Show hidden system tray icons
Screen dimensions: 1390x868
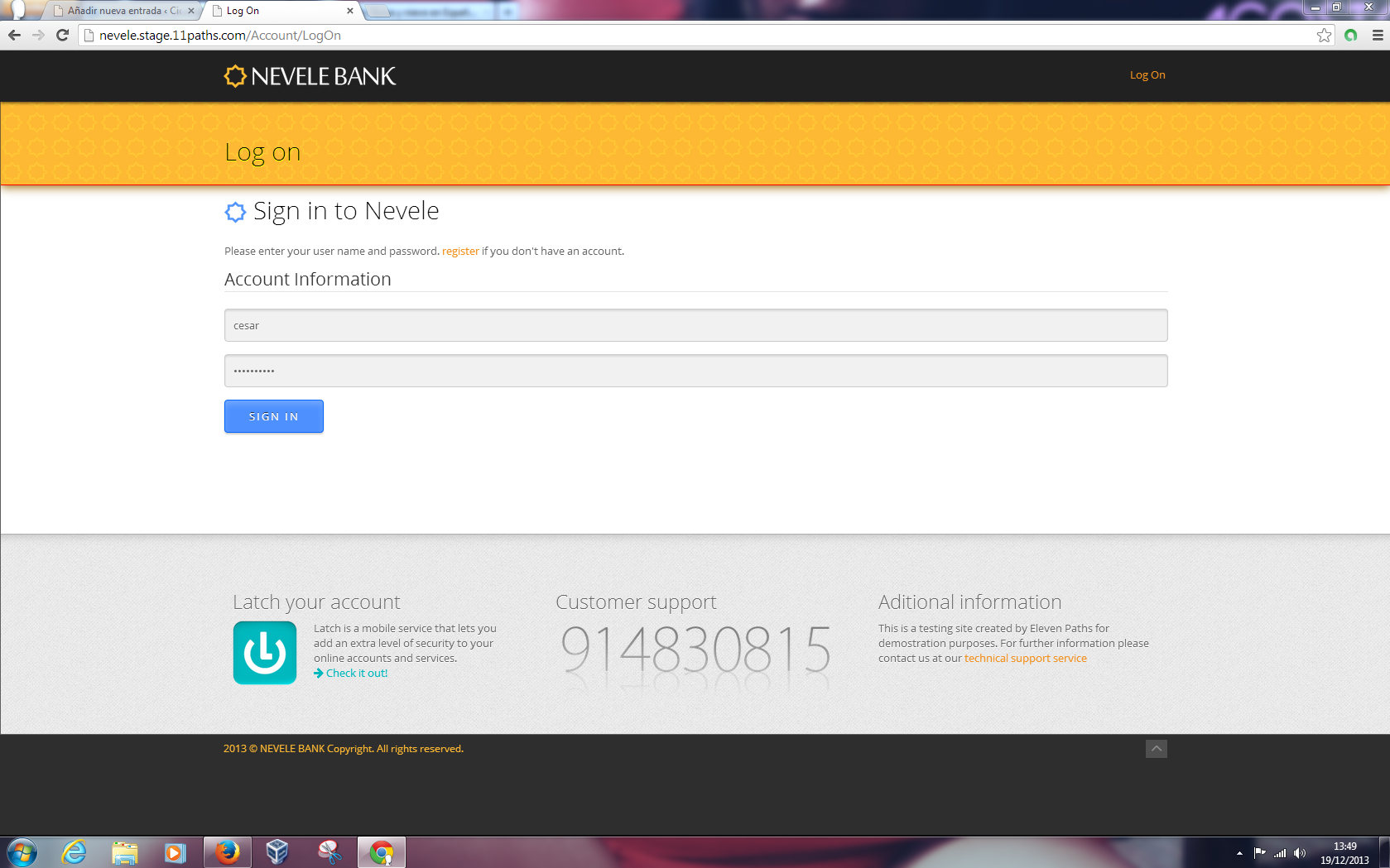(x=1239, y=853)
